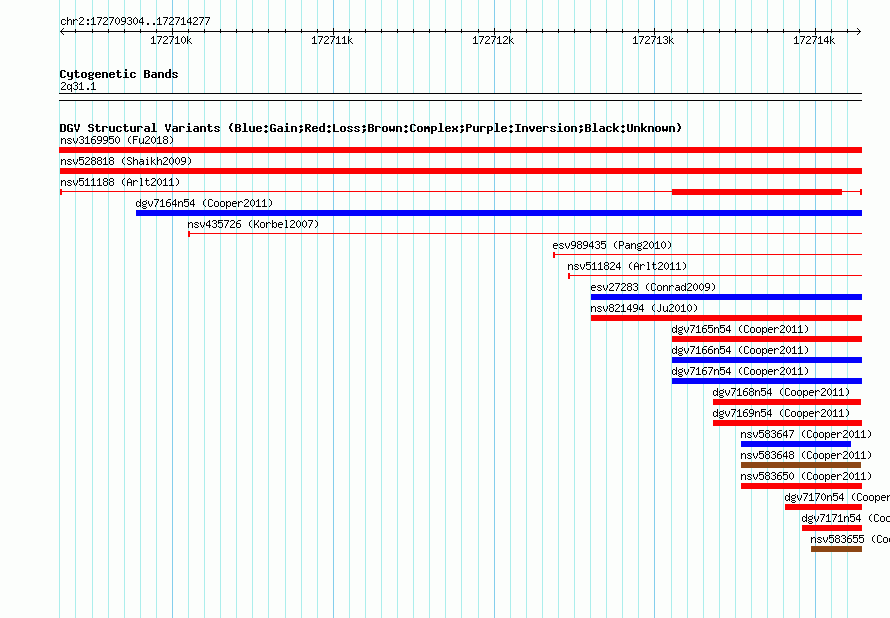Click the thin red esv989435 variant line

point(707,255)
